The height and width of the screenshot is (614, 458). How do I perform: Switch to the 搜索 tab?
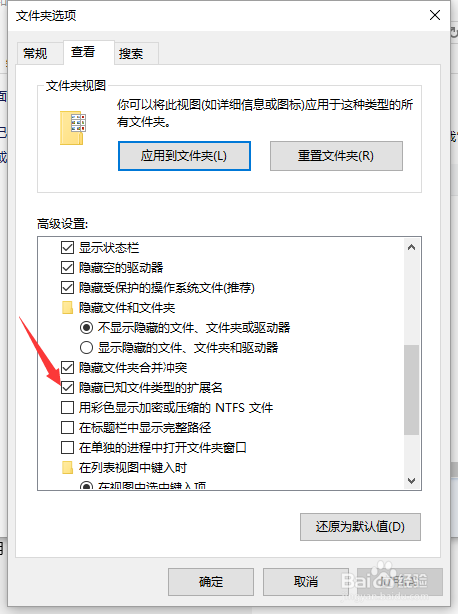pyautogui.click(x=131, y=53)
